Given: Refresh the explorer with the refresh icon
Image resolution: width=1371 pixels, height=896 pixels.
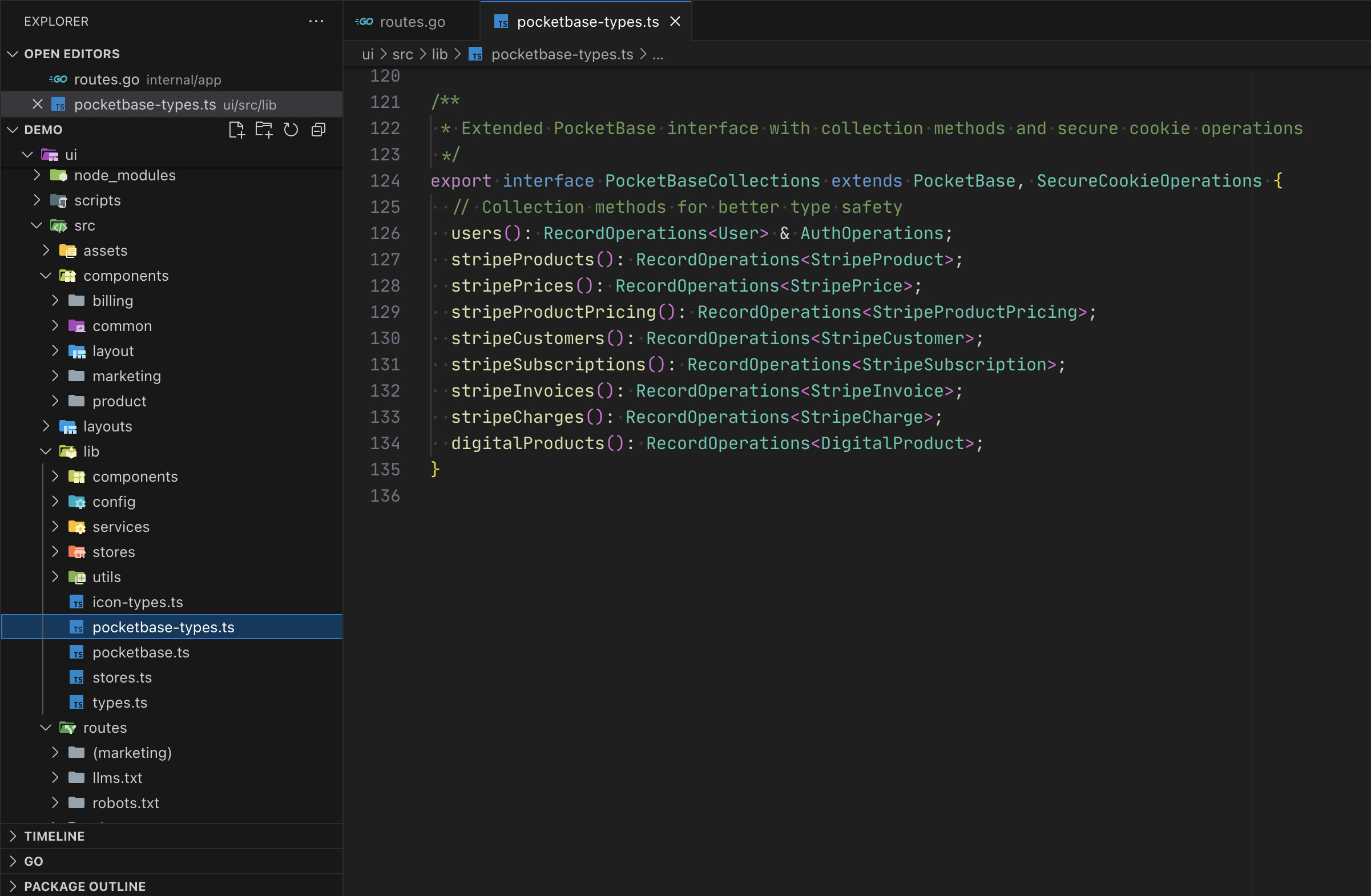Looking at the screenshot, I should click(291, 130).
